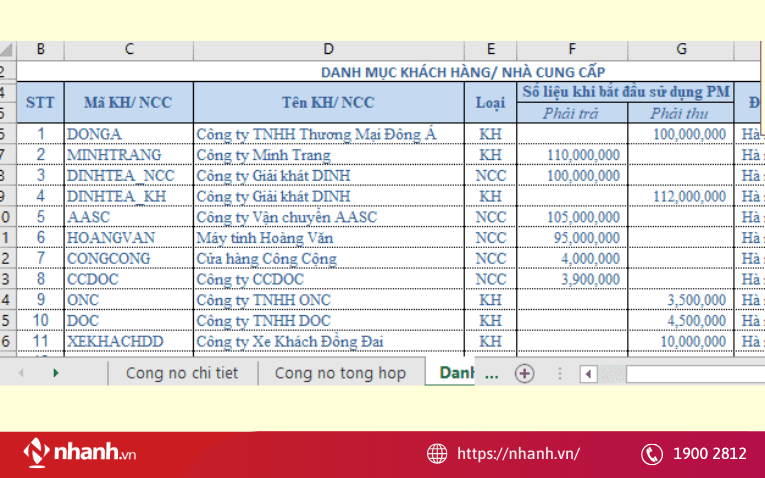Click Công ty TNHH Thương Mại Đông Á cell

pos(328,134)
